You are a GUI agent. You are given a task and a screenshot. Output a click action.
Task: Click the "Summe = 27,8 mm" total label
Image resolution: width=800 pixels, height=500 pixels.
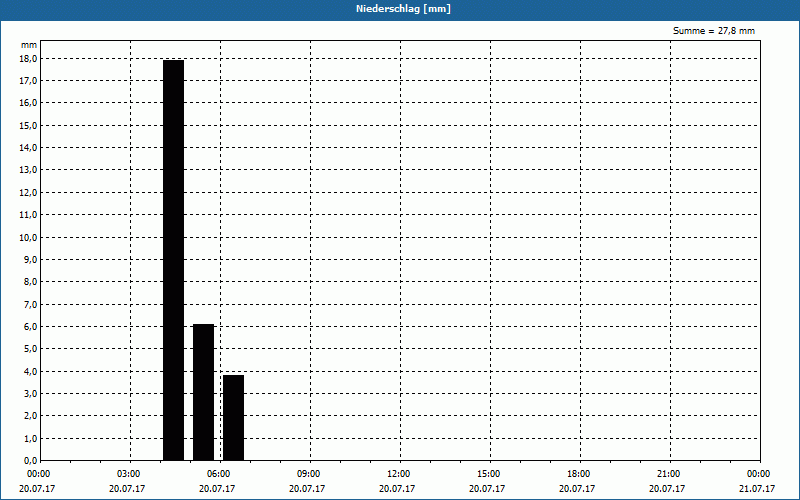[x=714, y=31]
